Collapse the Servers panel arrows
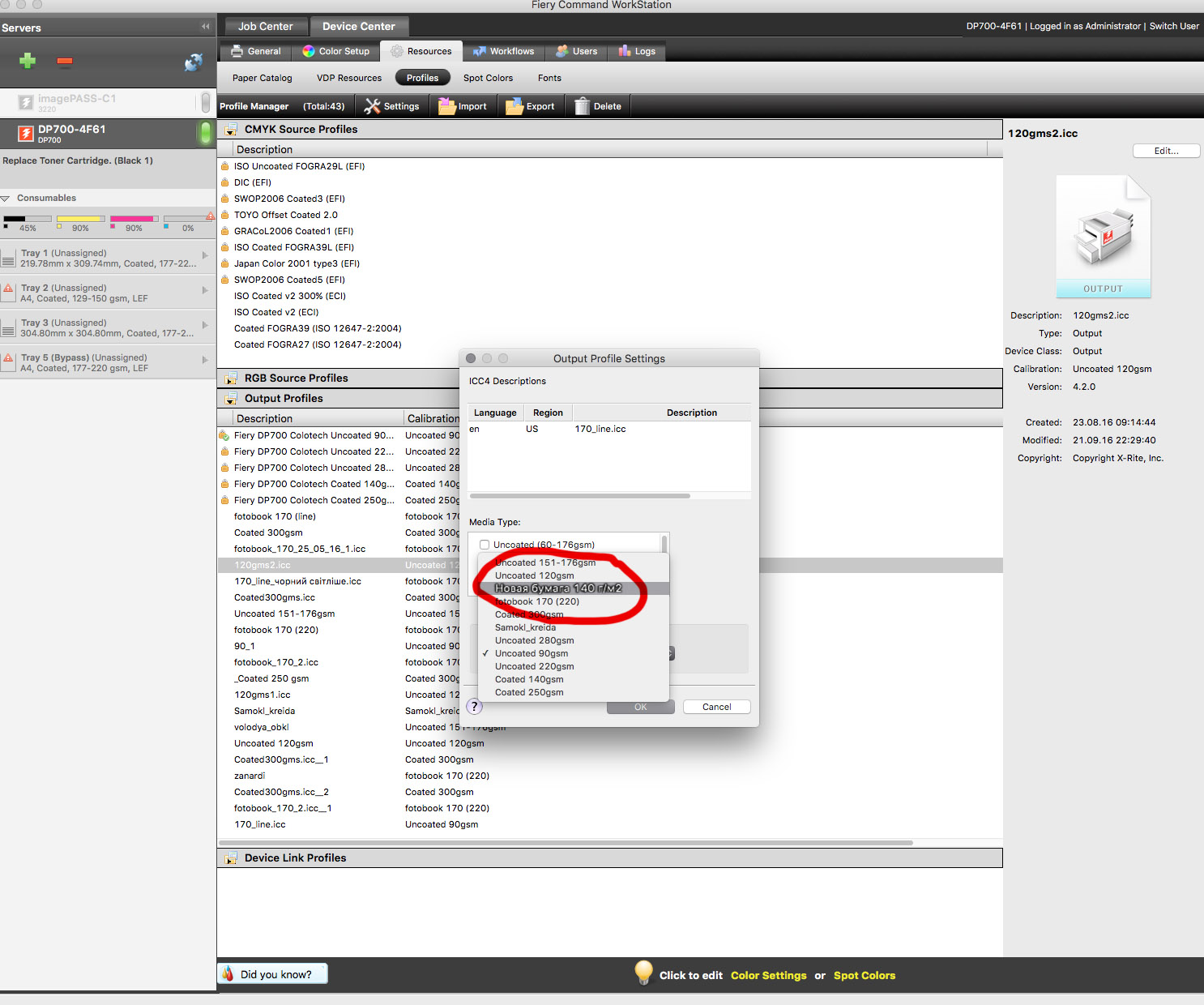This screenshot has height=1005, width=1204. [x=205, y=27]
